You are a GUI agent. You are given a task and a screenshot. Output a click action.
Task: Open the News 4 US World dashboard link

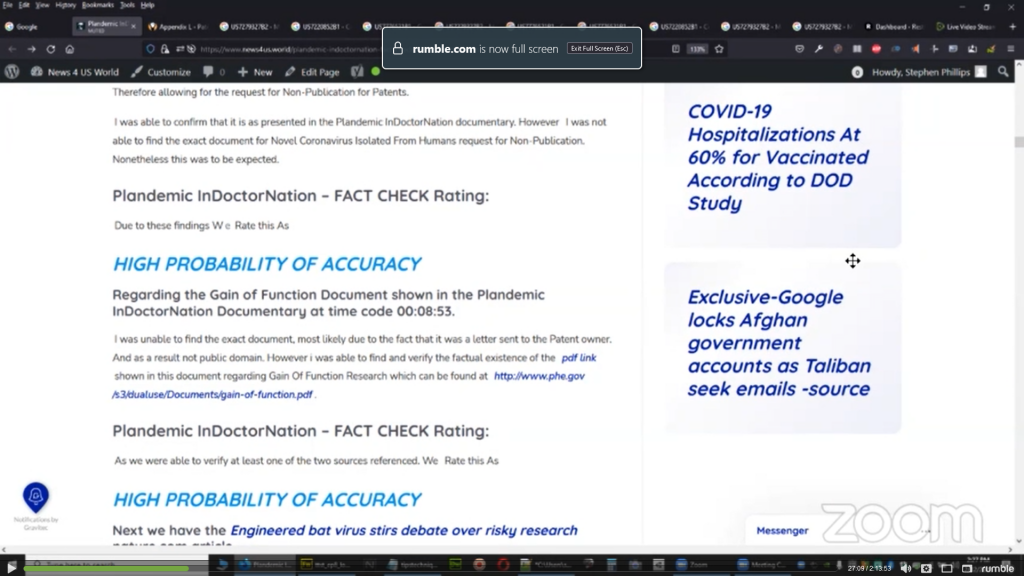(74, 72)
